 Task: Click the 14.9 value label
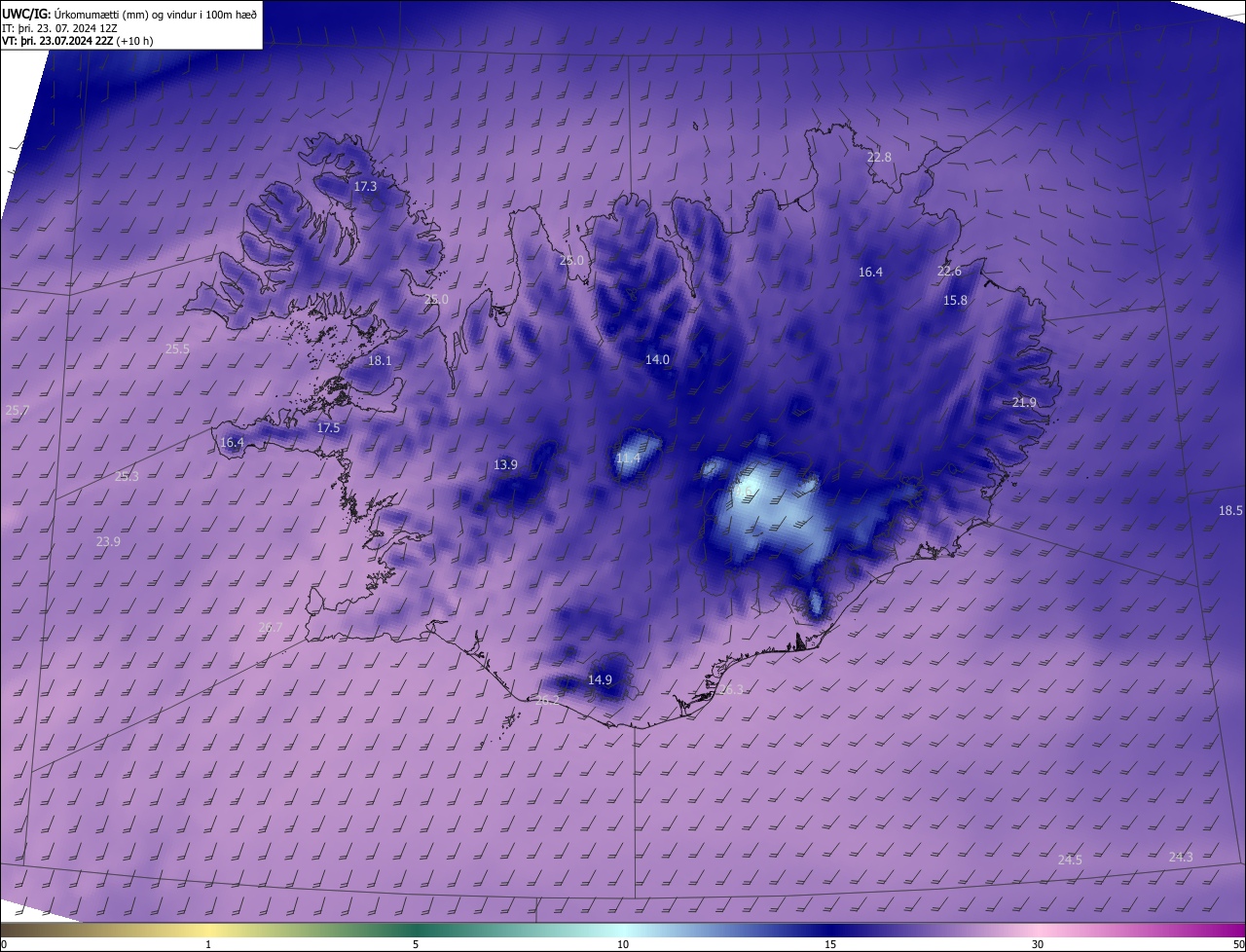[x=600, y=680]
